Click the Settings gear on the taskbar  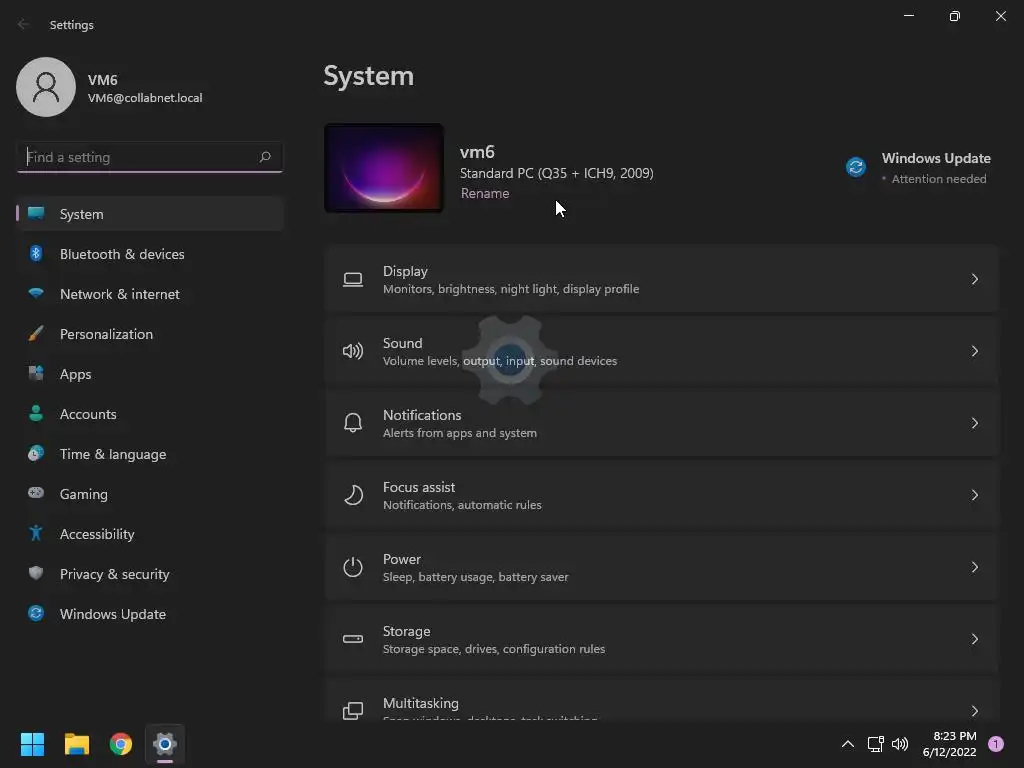tap(165, 744)
